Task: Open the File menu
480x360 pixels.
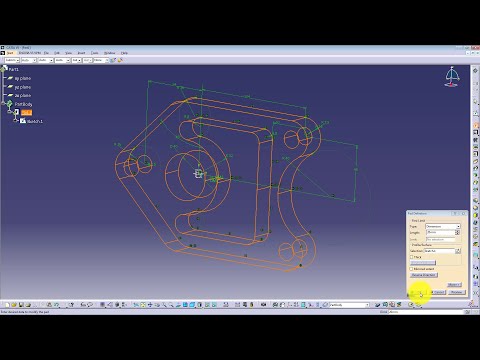Action: (x=46, y=53)
